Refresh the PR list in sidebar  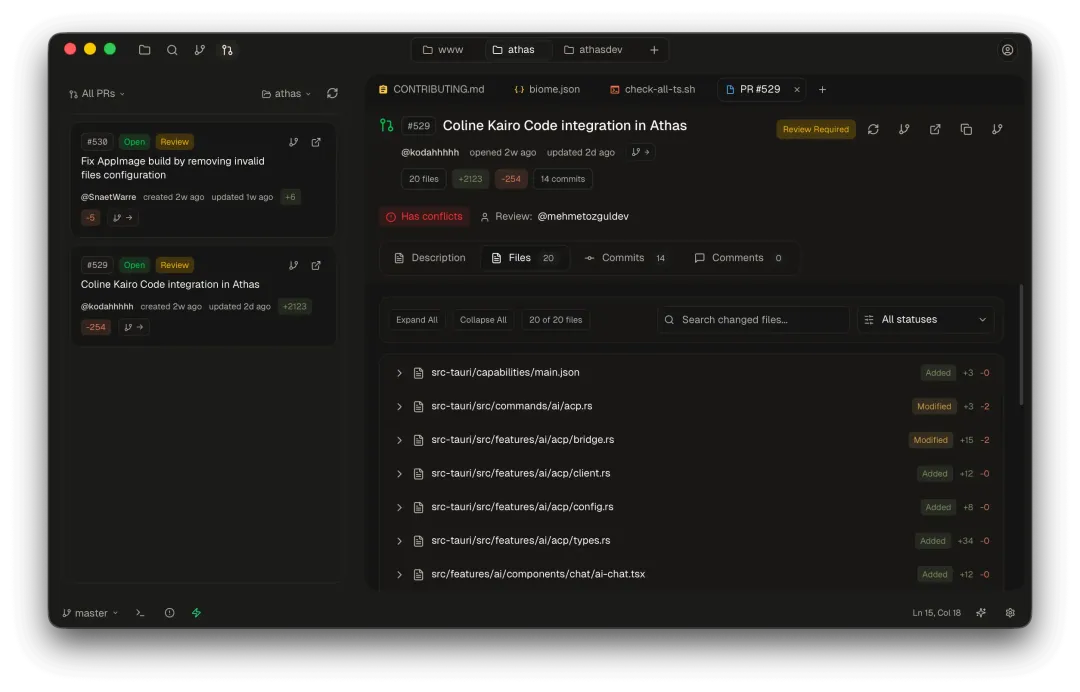tap(332, 93)
